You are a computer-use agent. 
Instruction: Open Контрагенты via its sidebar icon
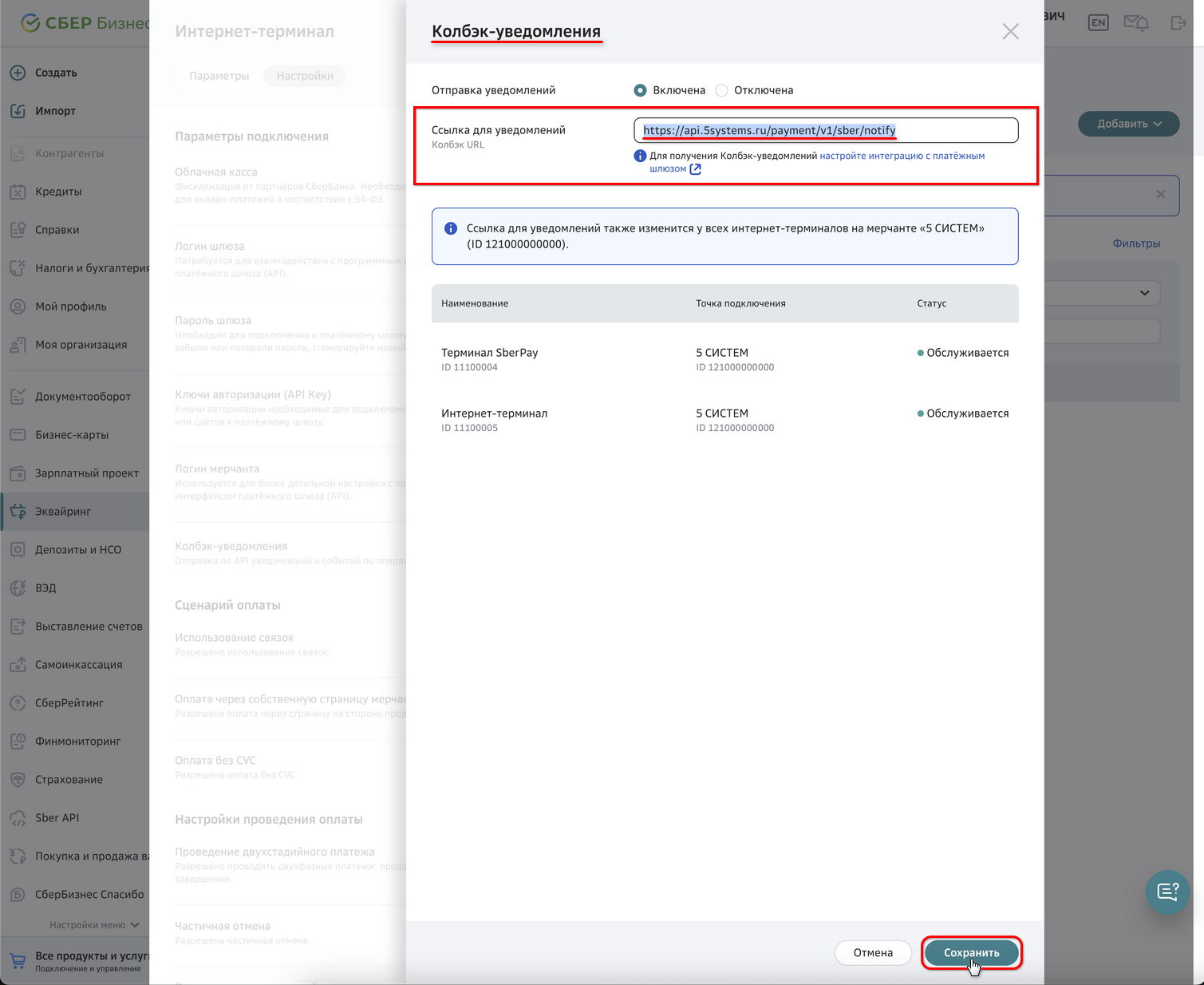pyautogui.click(x=18, y=153)
